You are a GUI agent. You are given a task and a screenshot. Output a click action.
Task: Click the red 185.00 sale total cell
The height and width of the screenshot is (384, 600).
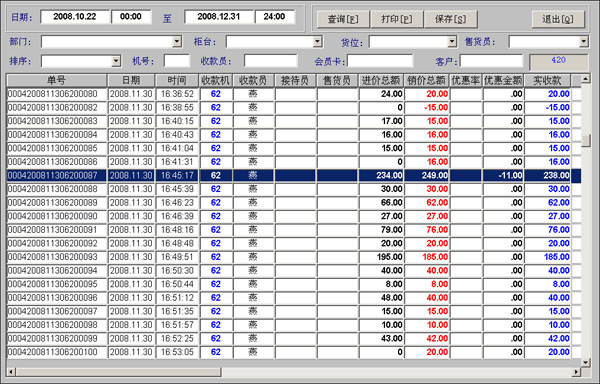click(427, 257)
